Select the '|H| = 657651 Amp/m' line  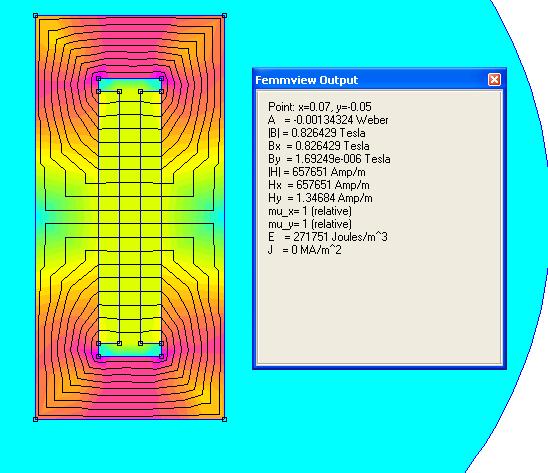[317, 172]
